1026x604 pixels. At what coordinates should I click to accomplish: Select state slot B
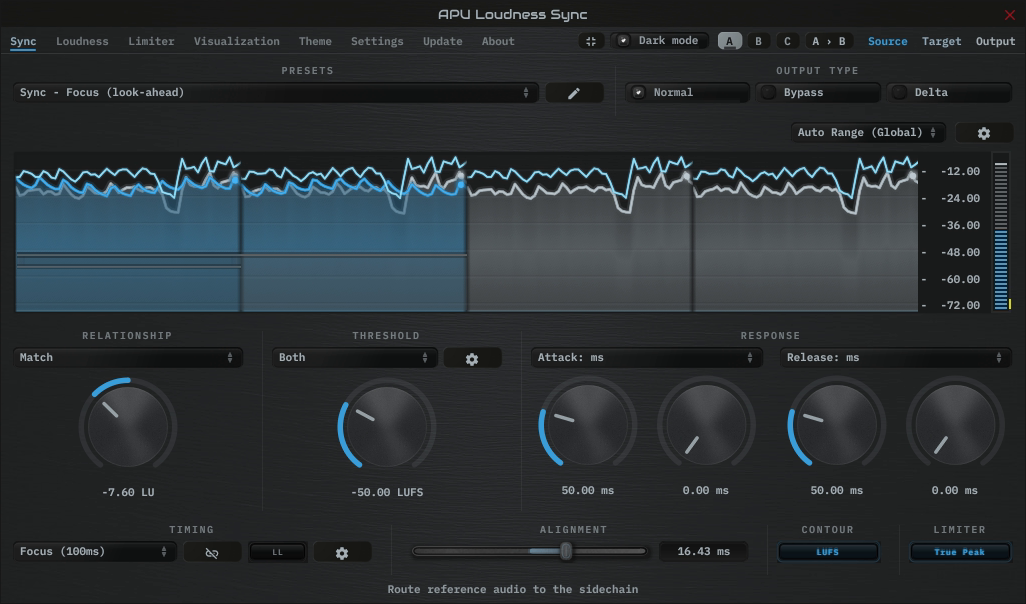[758, 41]
